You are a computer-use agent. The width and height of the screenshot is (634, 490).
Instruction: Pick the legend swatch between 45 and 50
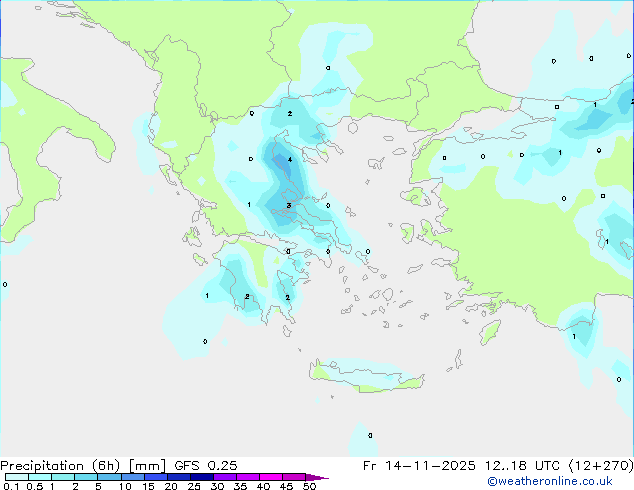click(x=294, y=477)
